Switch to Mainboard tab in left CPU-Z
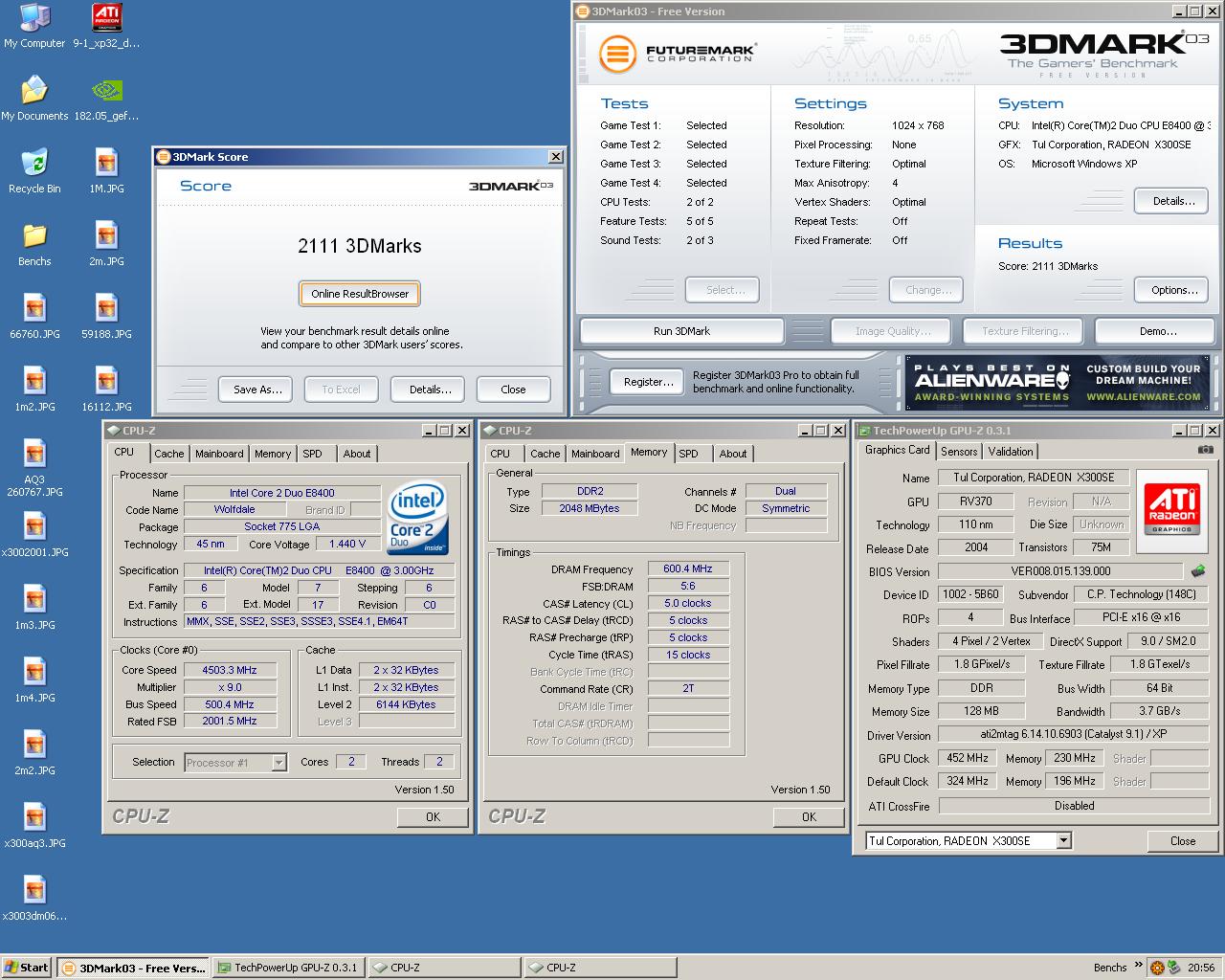Screen dimensions: 1225x980 (x=219, y=454)
